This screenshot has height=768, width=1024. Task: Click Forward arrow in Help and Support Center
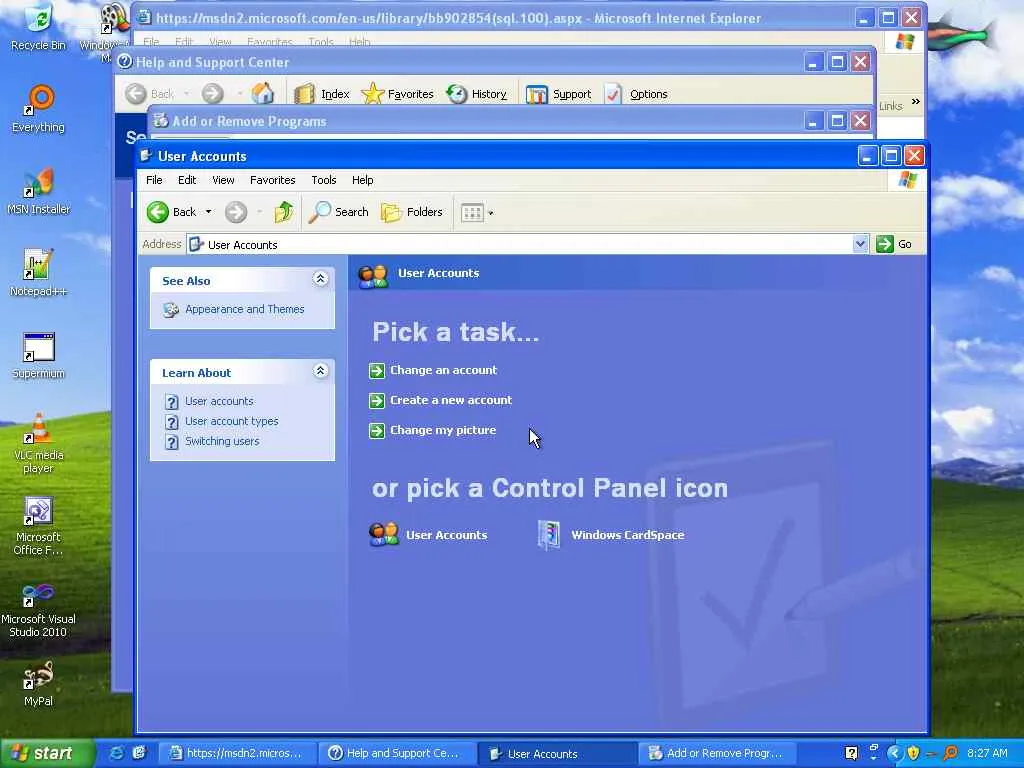click(x=212, y=94)
